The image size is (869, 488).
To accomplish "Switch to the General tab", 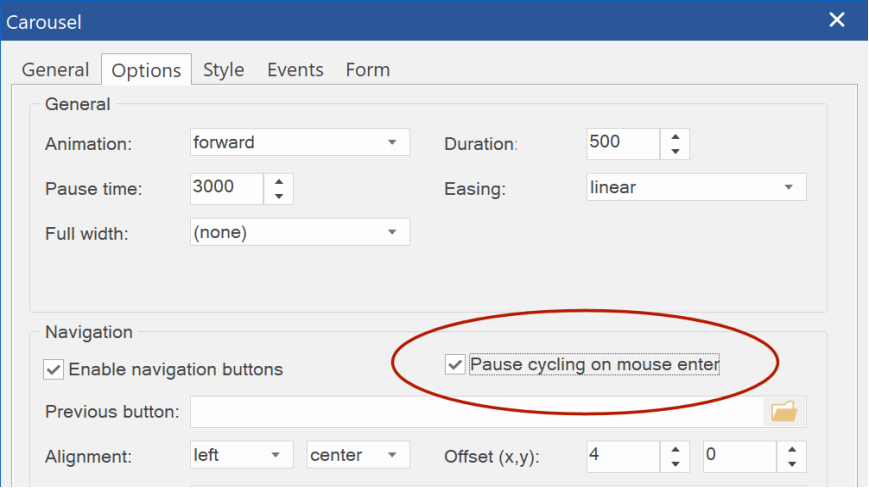I will pos(55,70).
